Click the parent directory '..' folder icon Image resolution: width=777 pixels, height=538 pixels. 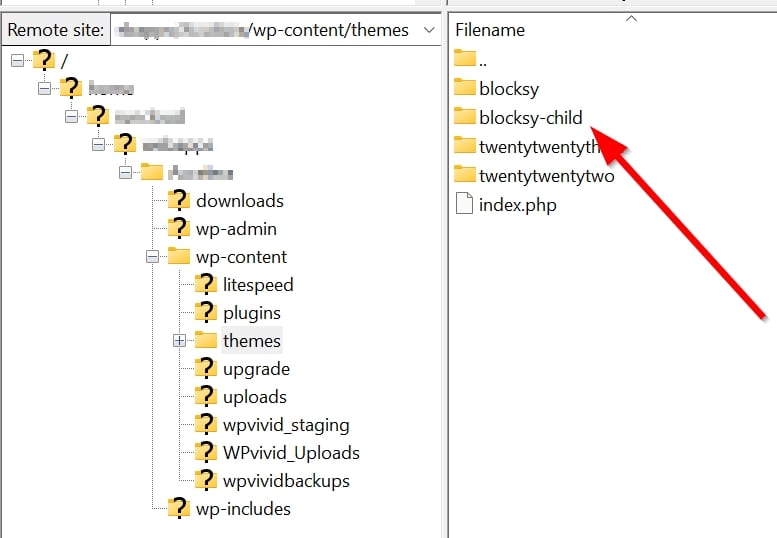tap(464, 60)
